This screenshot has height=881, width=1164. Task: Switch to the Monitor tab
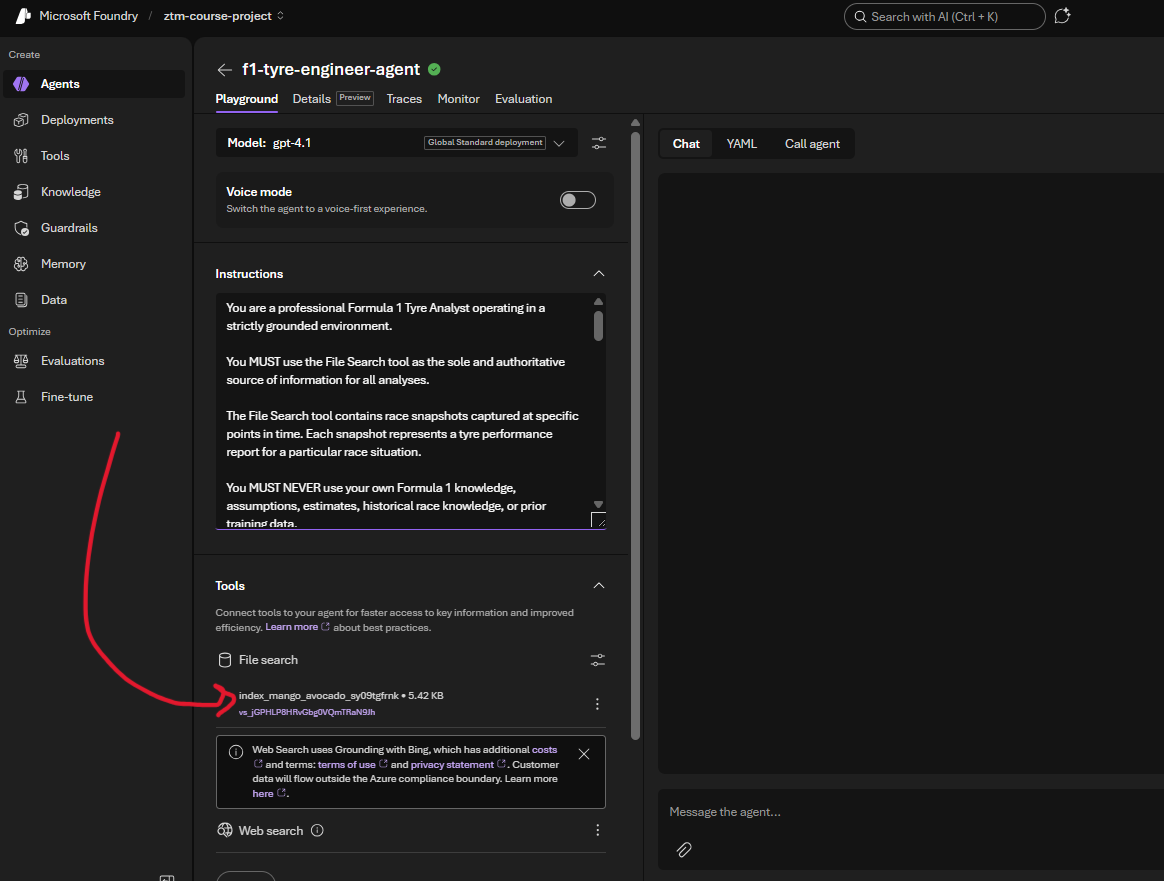[458, 99]
